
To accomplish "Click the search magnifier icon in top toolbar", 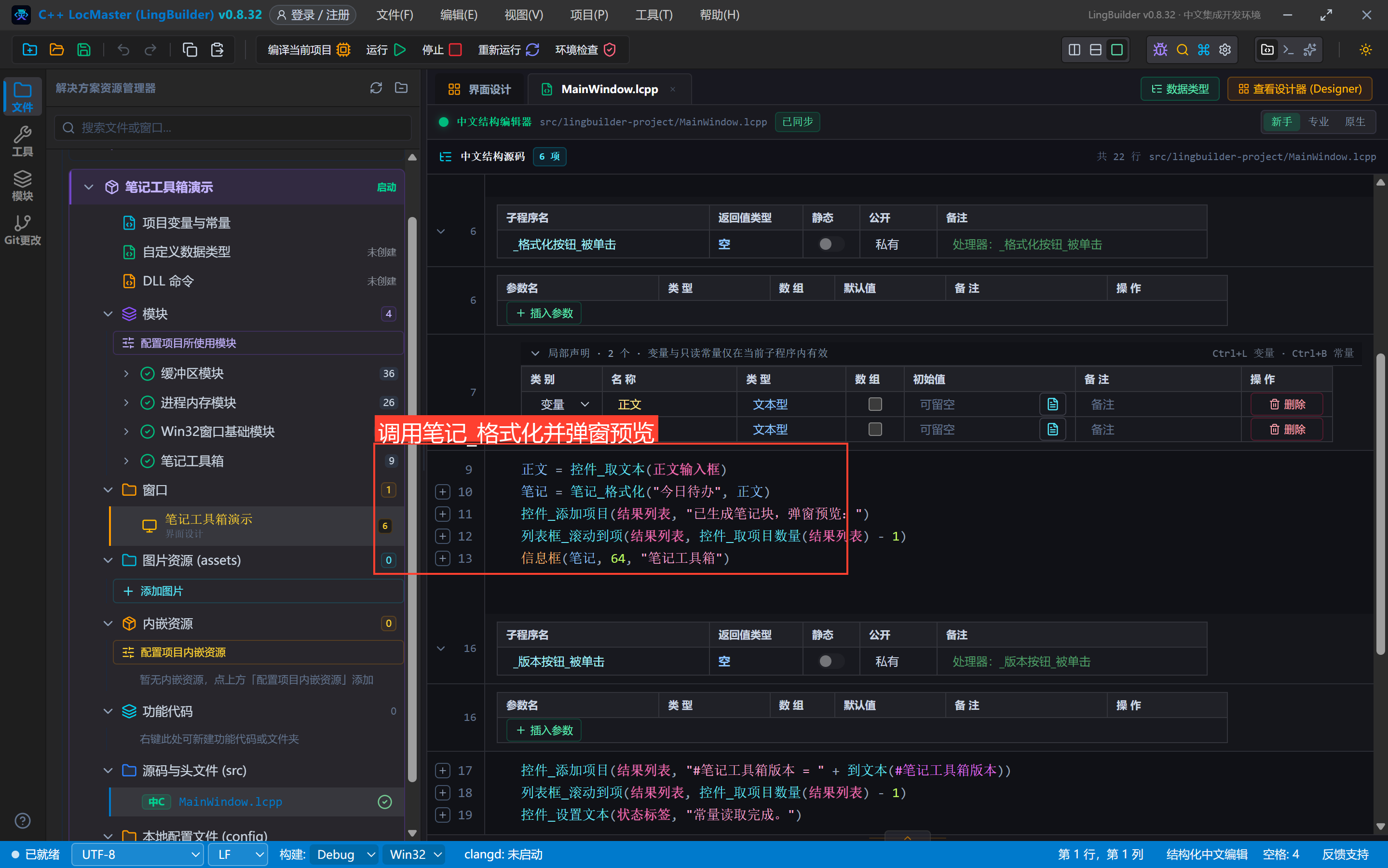I will tap(1182, 50).
